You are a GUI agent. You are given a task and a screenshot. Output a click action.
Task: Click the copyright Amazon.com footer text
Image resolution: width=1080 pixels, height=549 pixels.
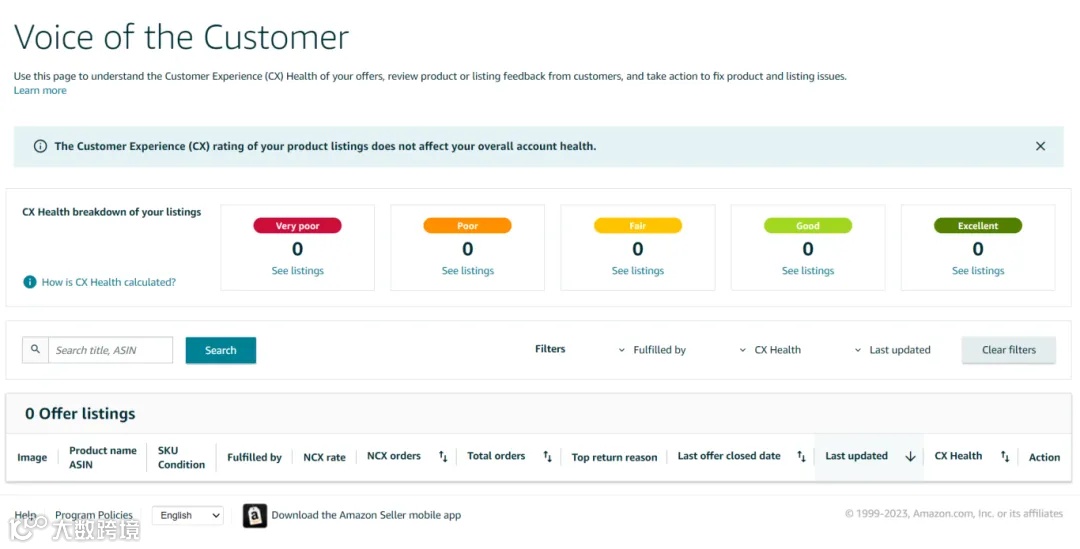[954, 514]
